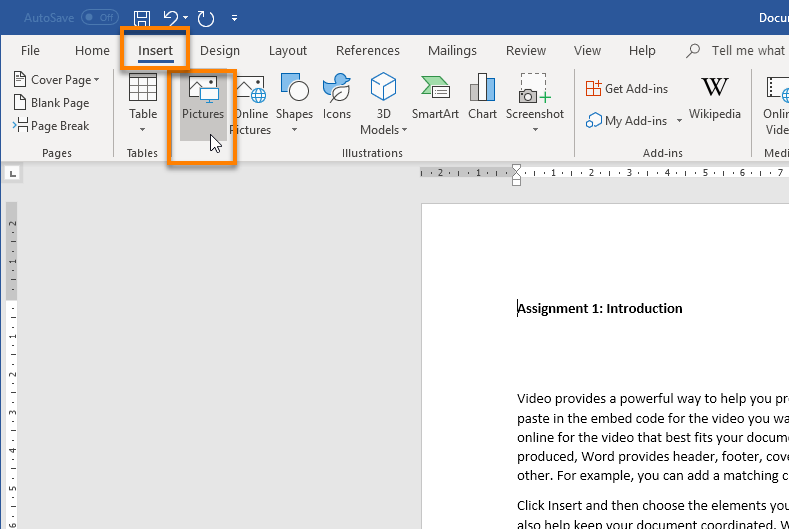
Task: Click the tab selector at ruler corner
Action: [x=13, y=174]
